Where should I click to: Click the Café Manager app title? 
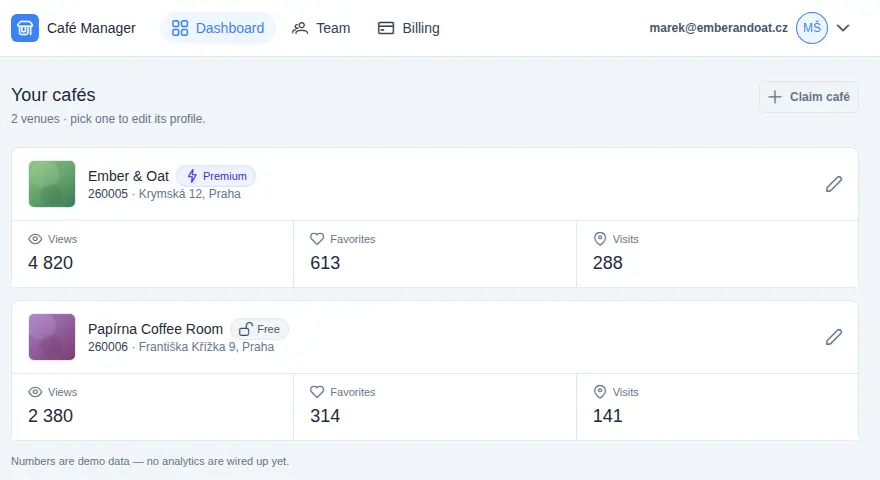tap(91, 28)
